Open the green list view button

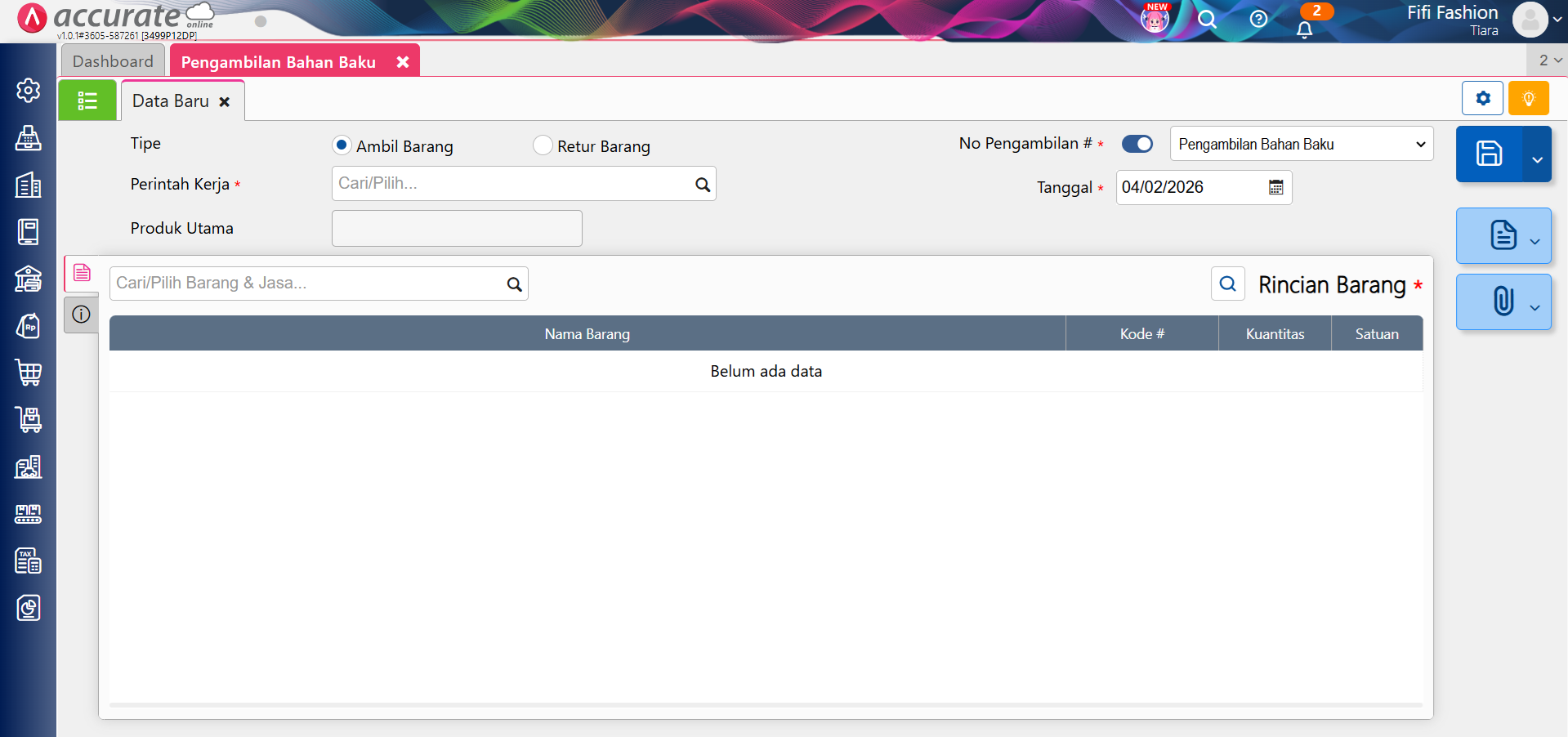(x=87, y=100)
